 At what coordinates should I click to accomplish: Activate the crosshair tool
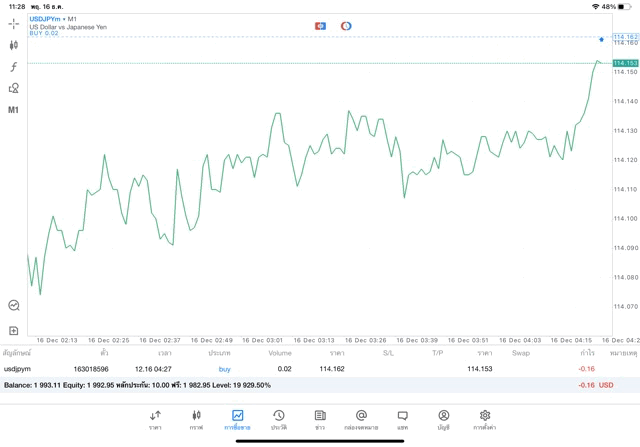click(x=14, y=23)
